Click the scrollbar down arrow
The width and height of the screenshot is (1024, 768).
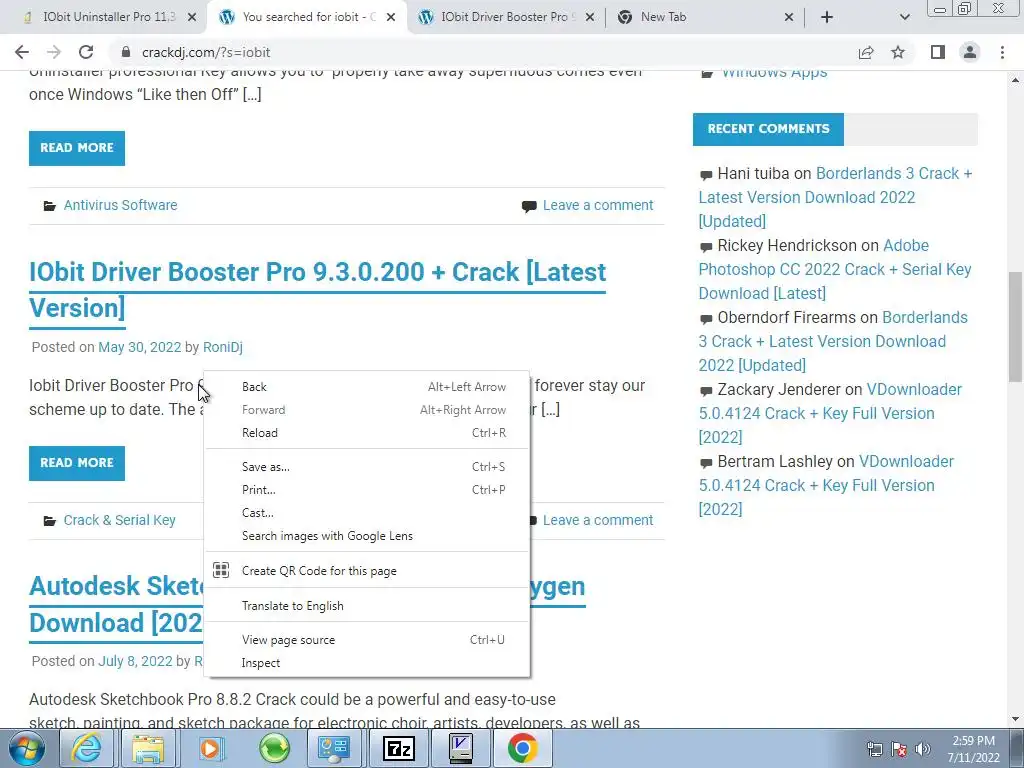(x=1015, y=720)
